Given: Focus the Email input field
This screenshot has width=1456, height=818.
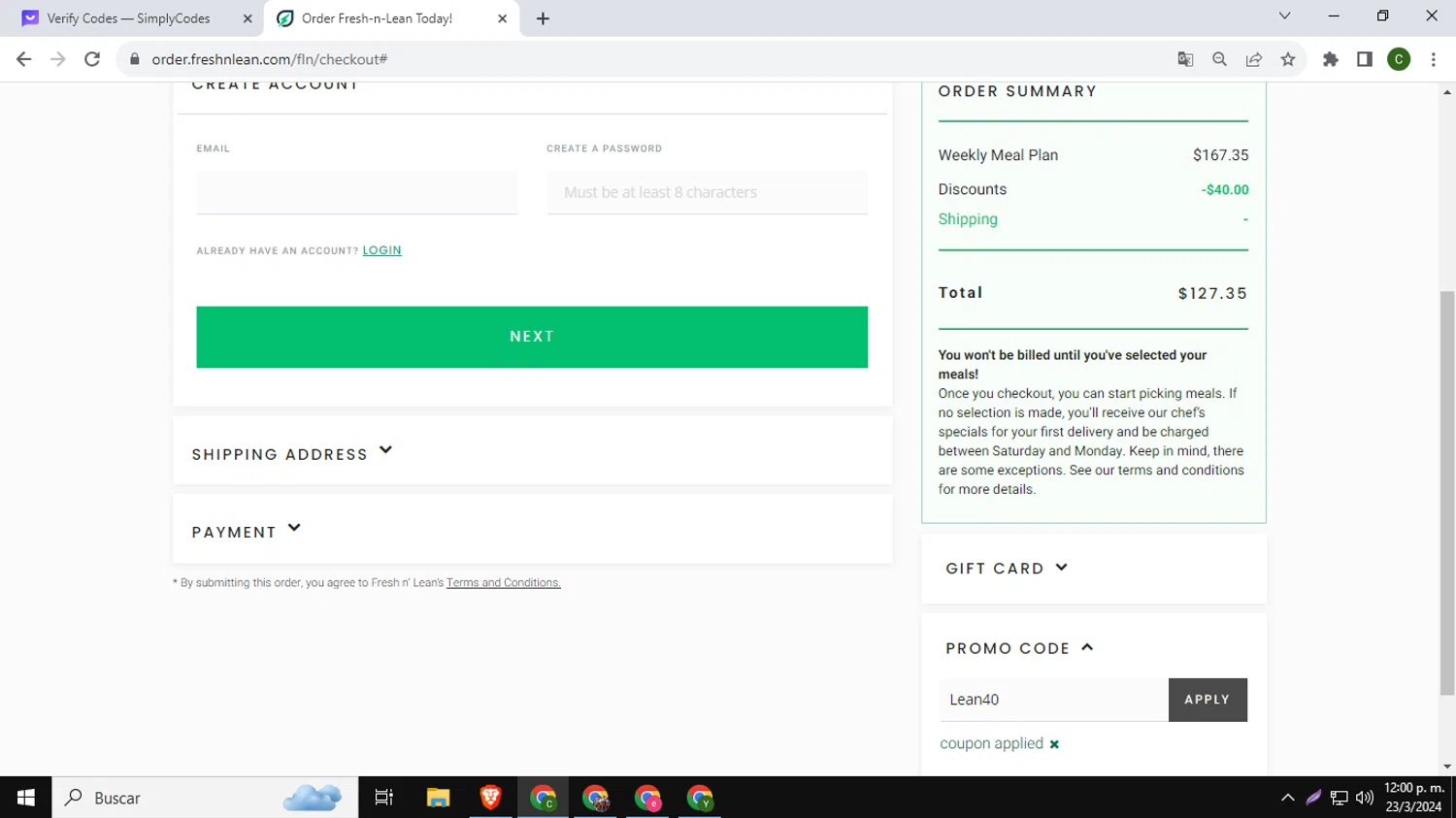Looking at the screenshot, I should 357,192.
